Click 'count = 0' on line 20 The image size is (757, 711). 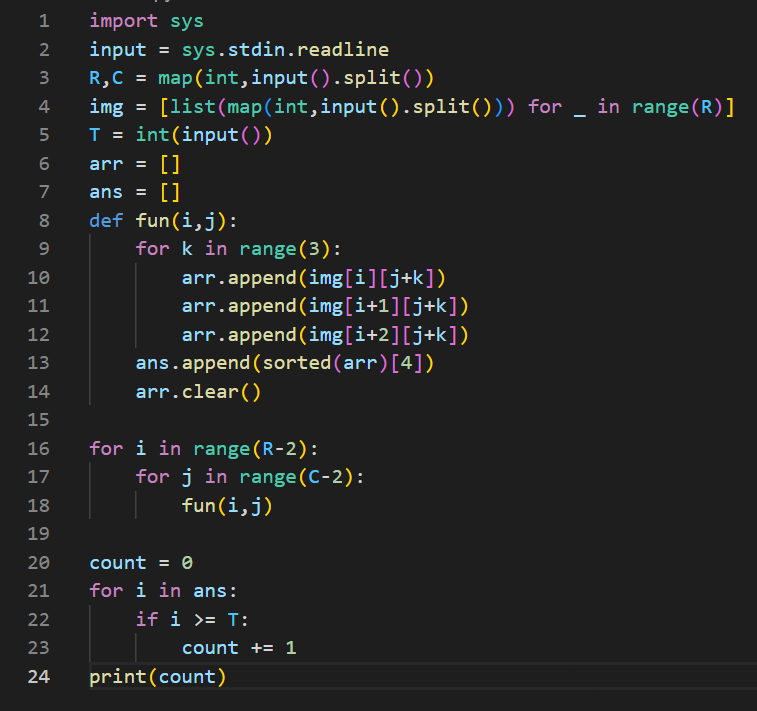[x=141, y=563]
